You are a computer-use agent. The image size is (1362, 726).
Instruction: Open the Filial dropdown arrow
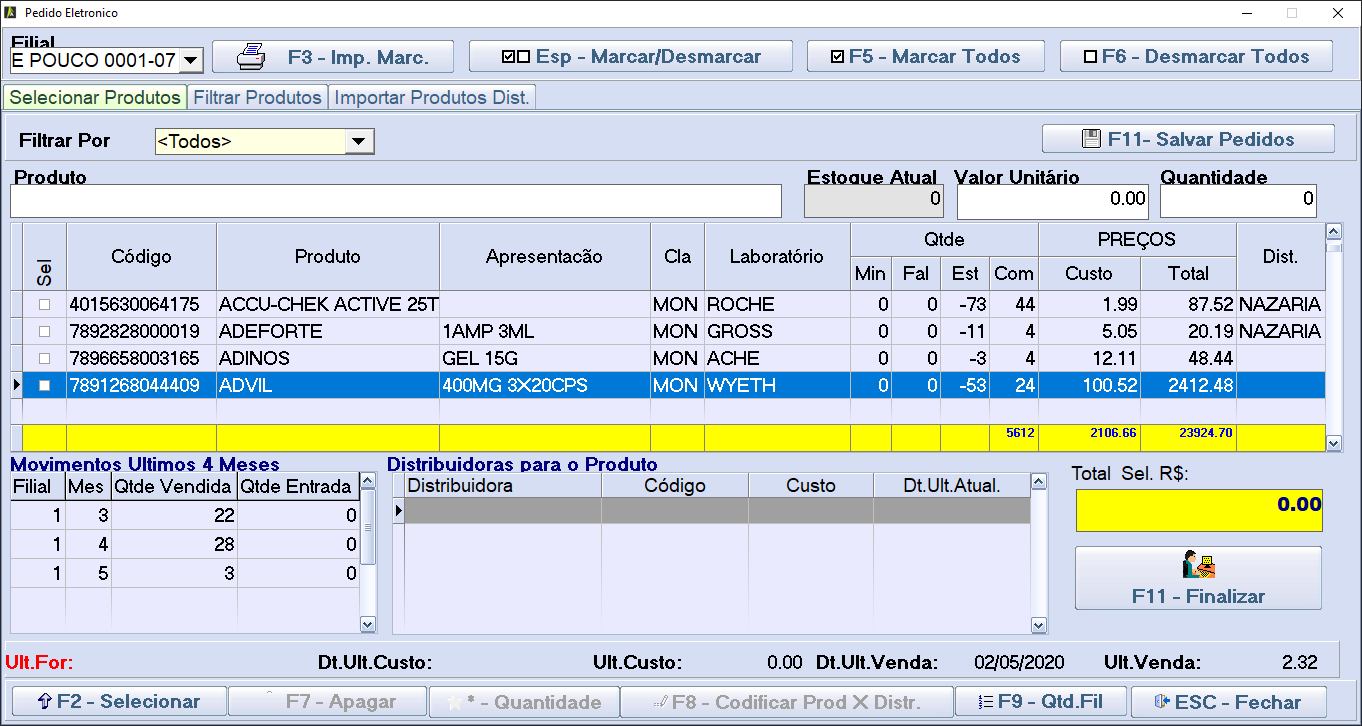(x=191, y=61)
